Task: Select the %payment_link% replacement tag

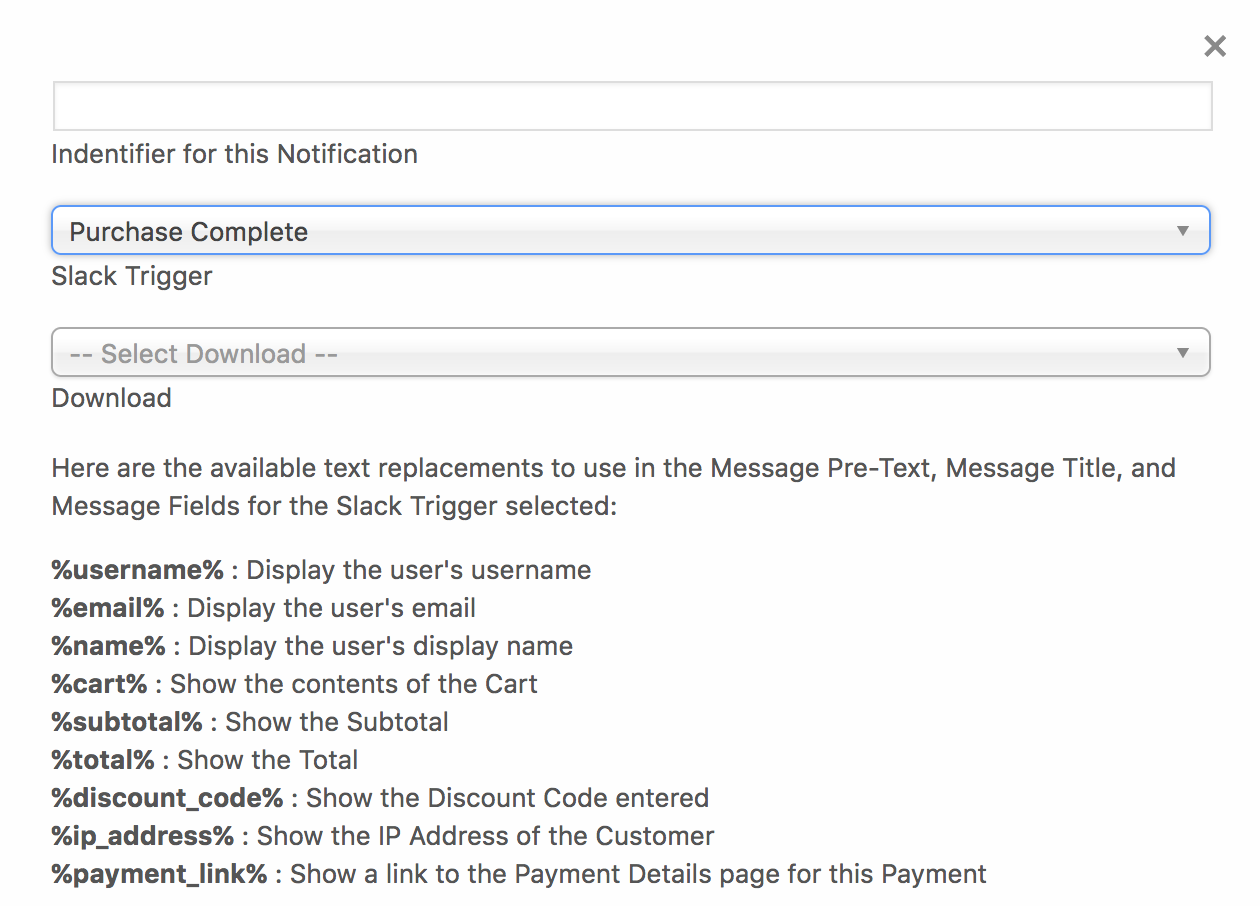Action: click(159, 874)
